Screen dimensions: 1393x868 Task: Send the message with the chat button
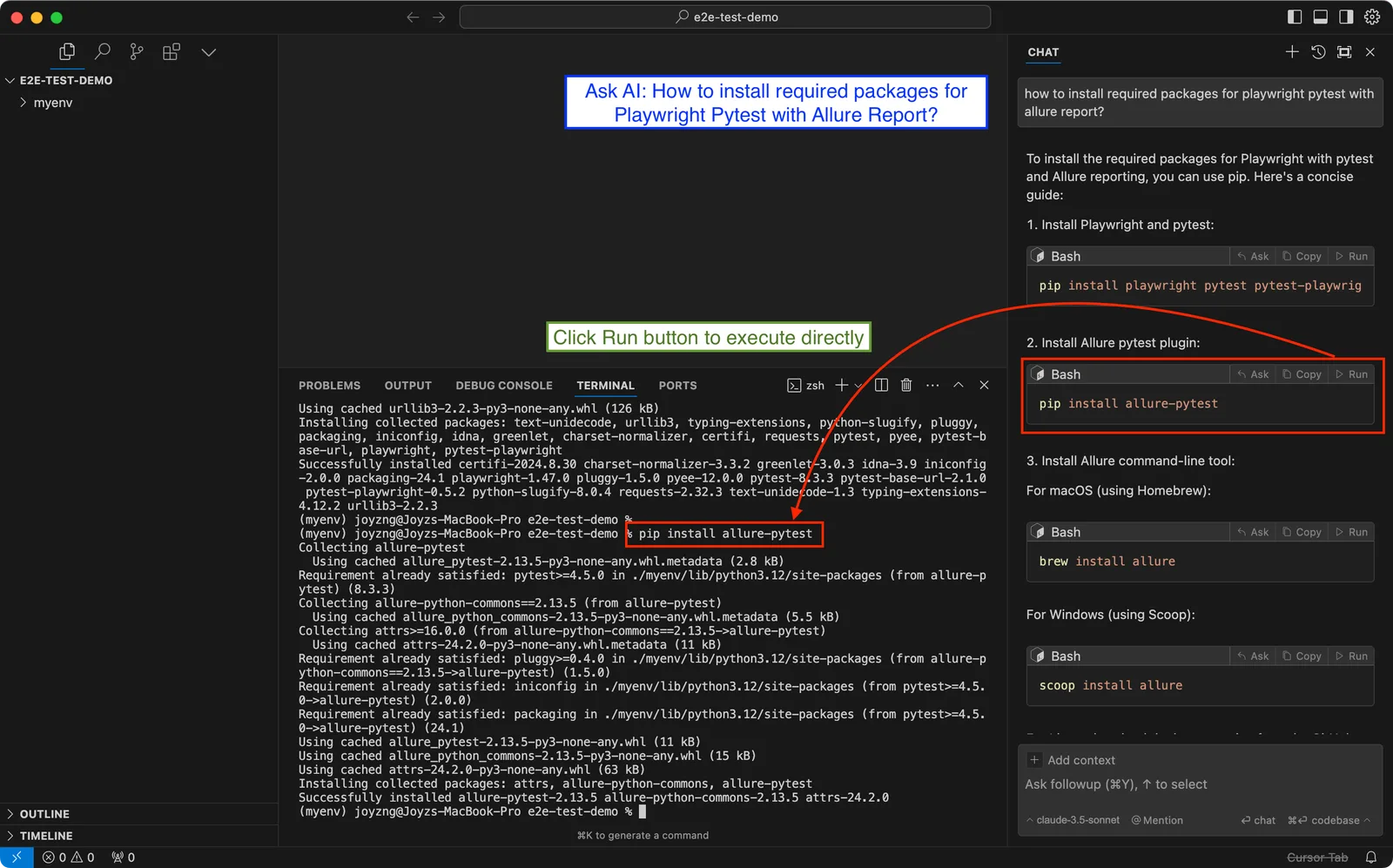tap(1258, 820)
